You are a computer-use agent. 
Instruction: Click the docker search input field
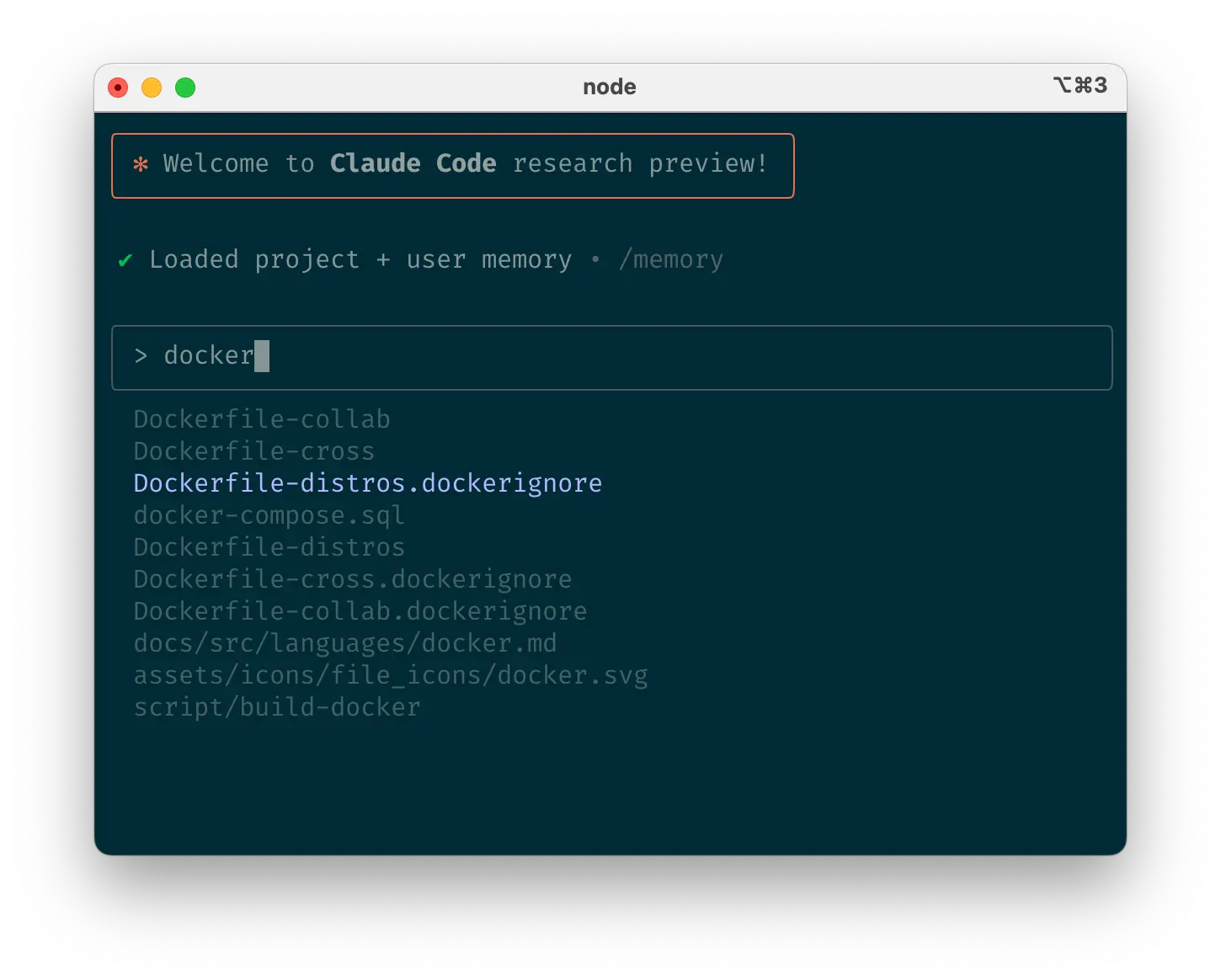coord(611,357)
